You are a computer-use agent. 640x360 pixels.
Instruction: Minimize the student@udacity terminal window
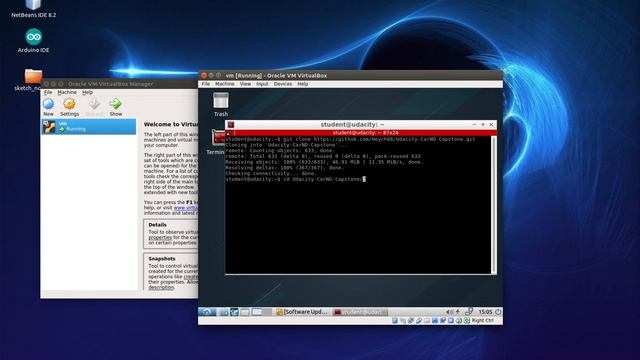[474, 124]
